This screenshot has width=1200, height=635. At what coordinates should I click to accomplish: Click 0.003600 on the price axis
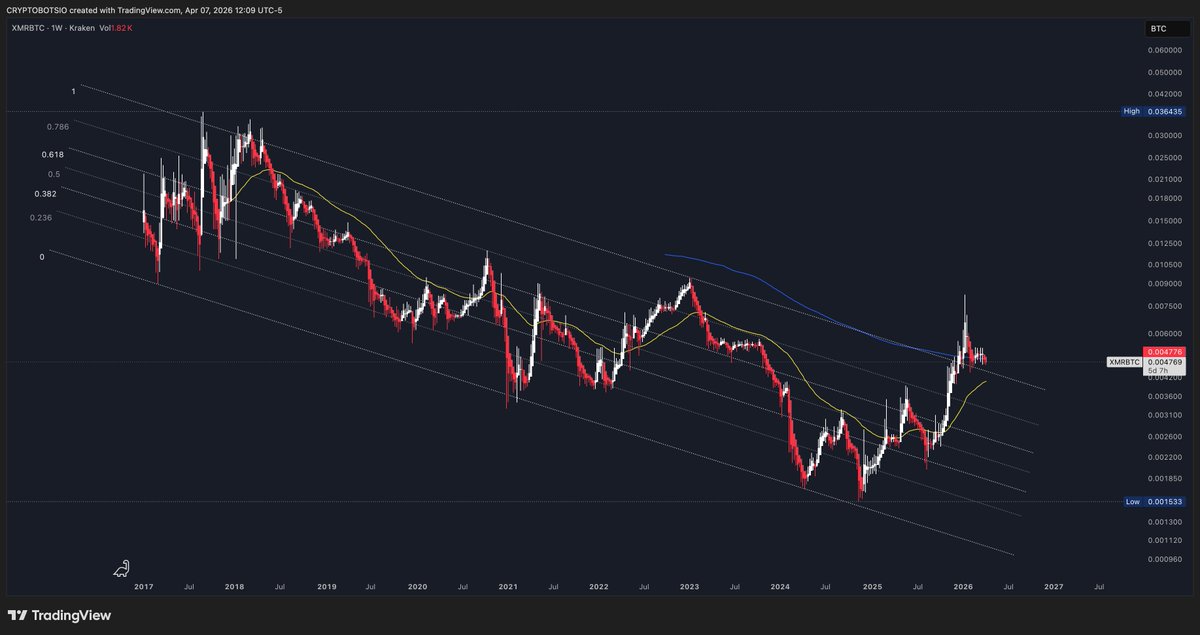[x=1163, y=395]
